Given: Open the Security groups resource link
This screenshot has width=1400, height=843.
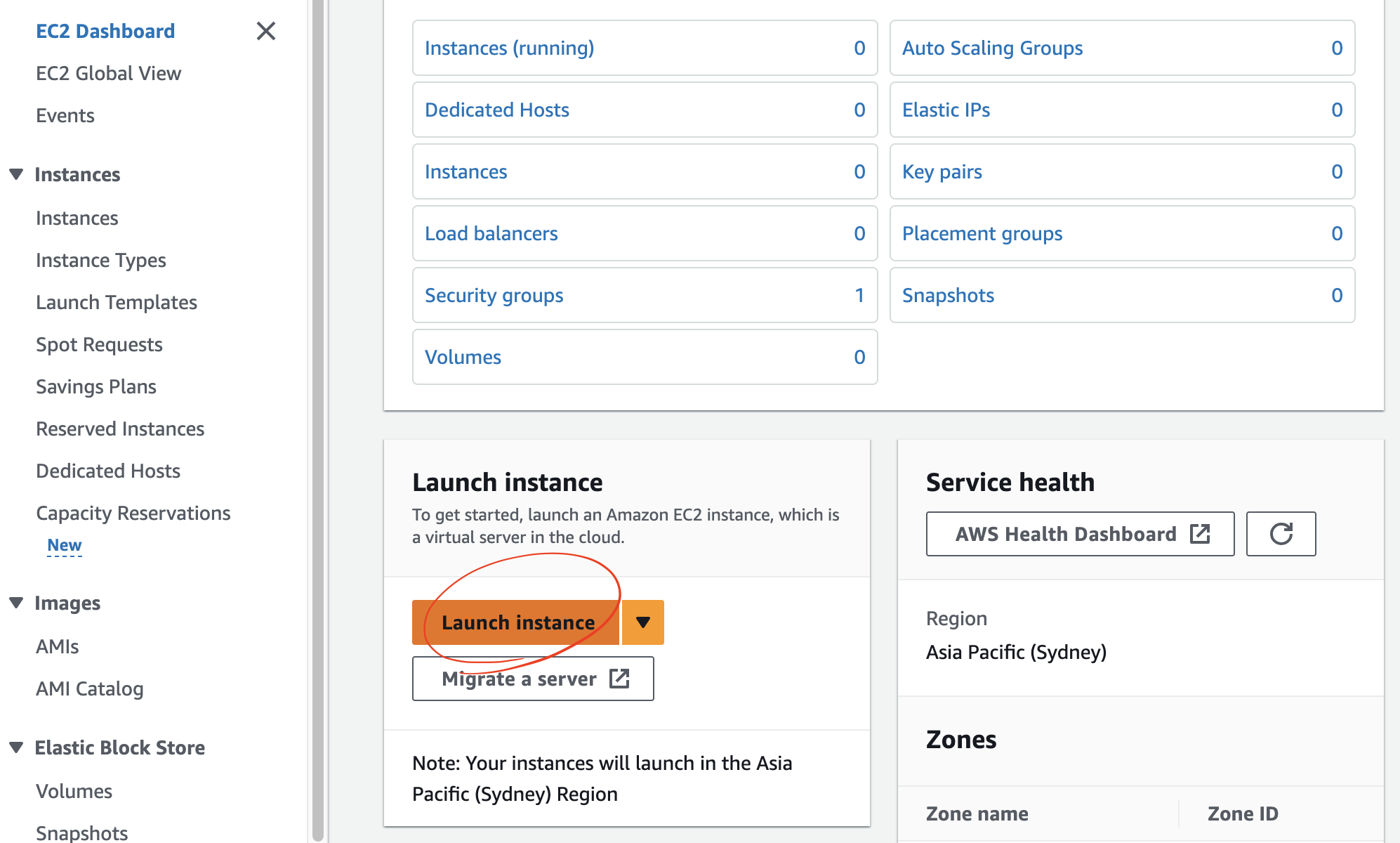Looking at the screenshot, I should (494, 295).
